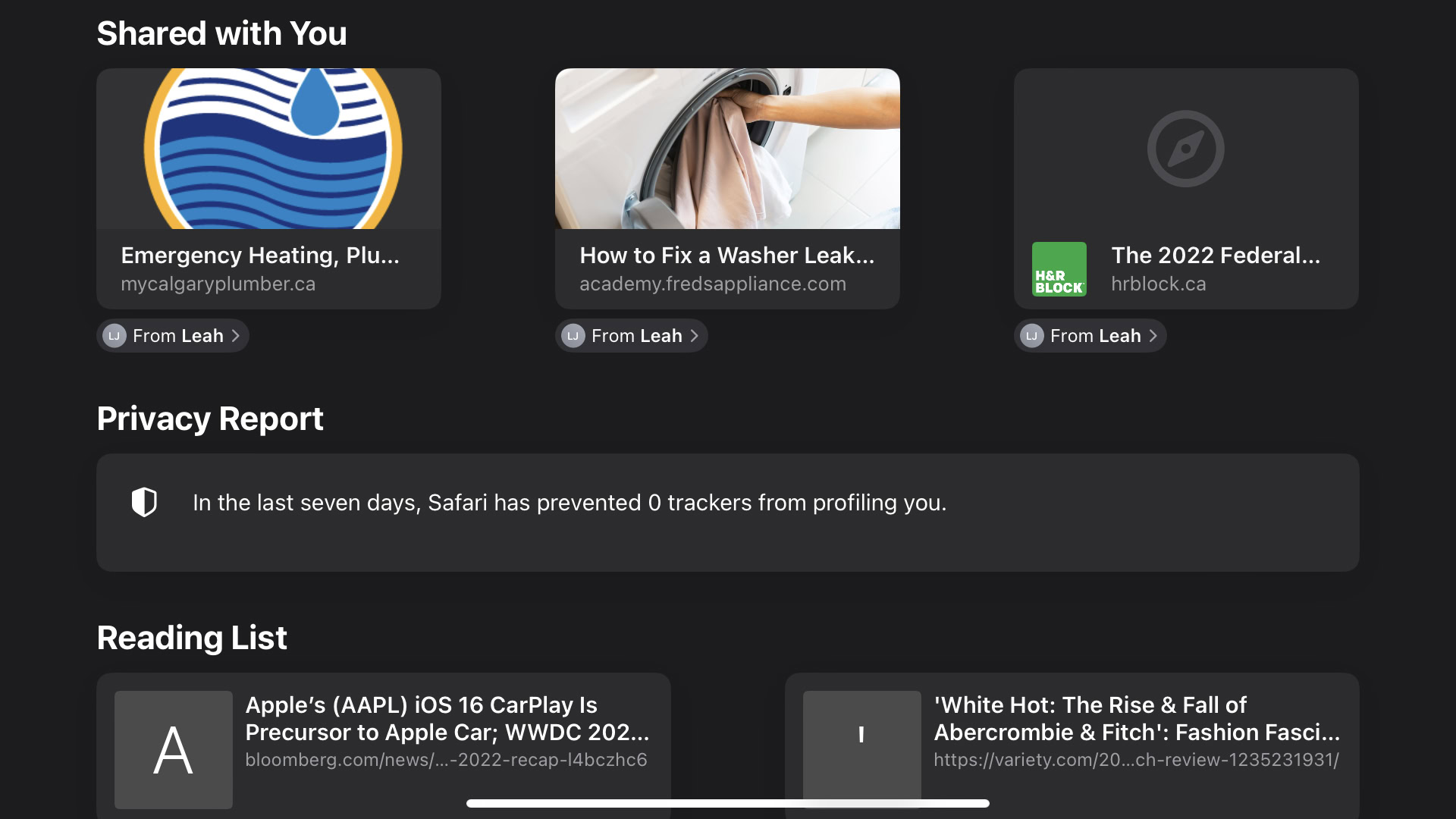Open White Hot Abercrombie & Fitch reading item
The image size is (1456, 819).
pyautogui.click(x=1136, y=719)
